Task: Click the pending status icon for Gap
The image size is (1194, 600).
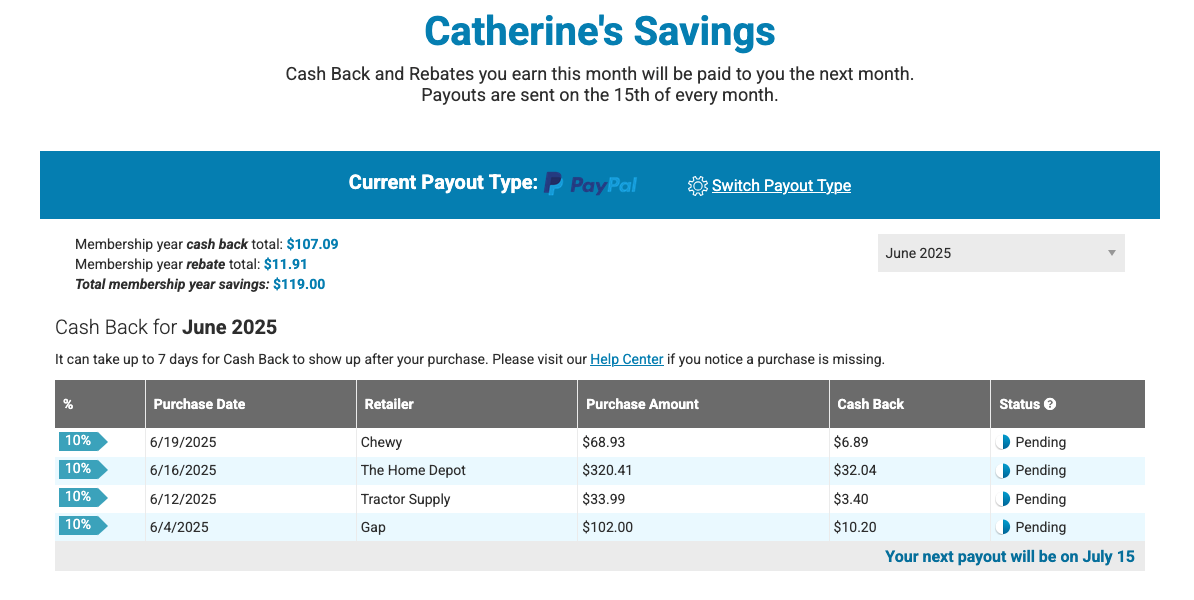Action: point(1004,527)
